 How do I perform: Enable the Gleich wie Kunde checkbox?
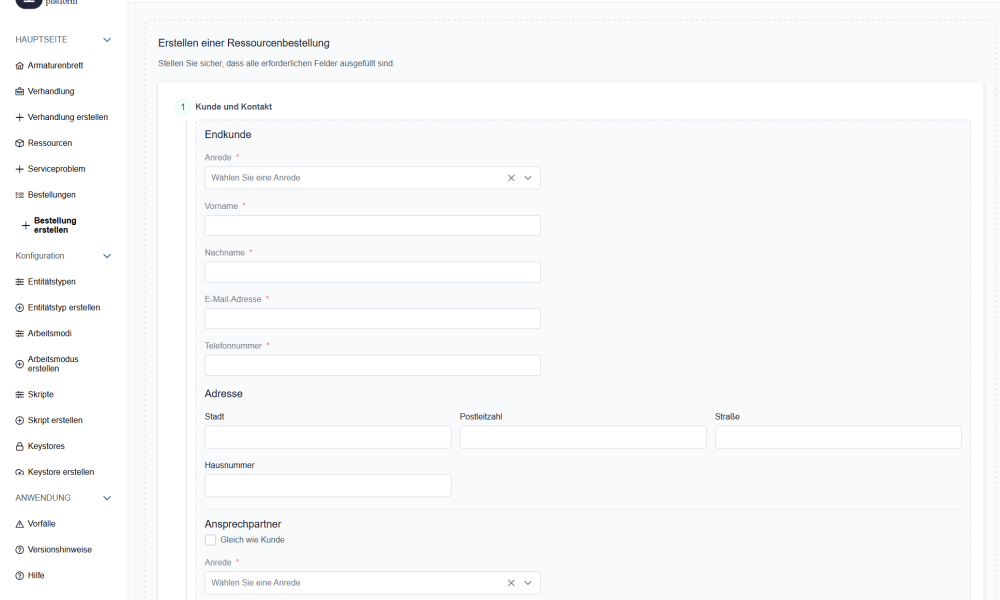(x=210, y=540)
